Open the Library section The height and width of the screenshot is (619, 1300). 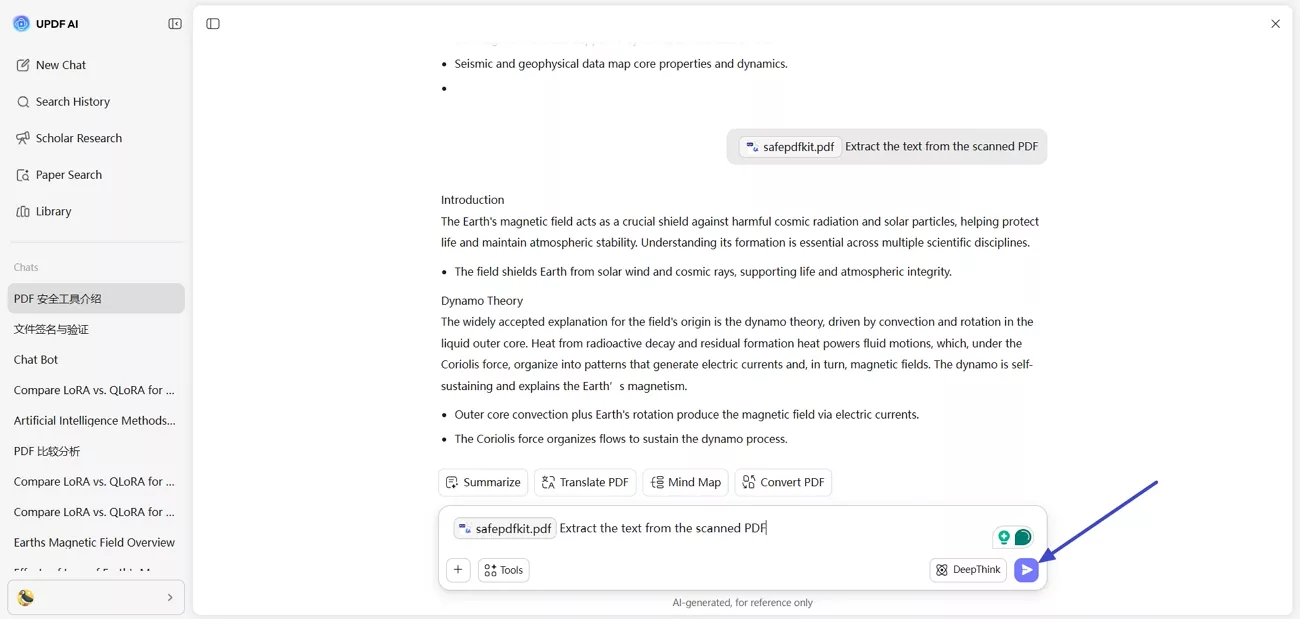pyautogui.click(x=96, y=212)
